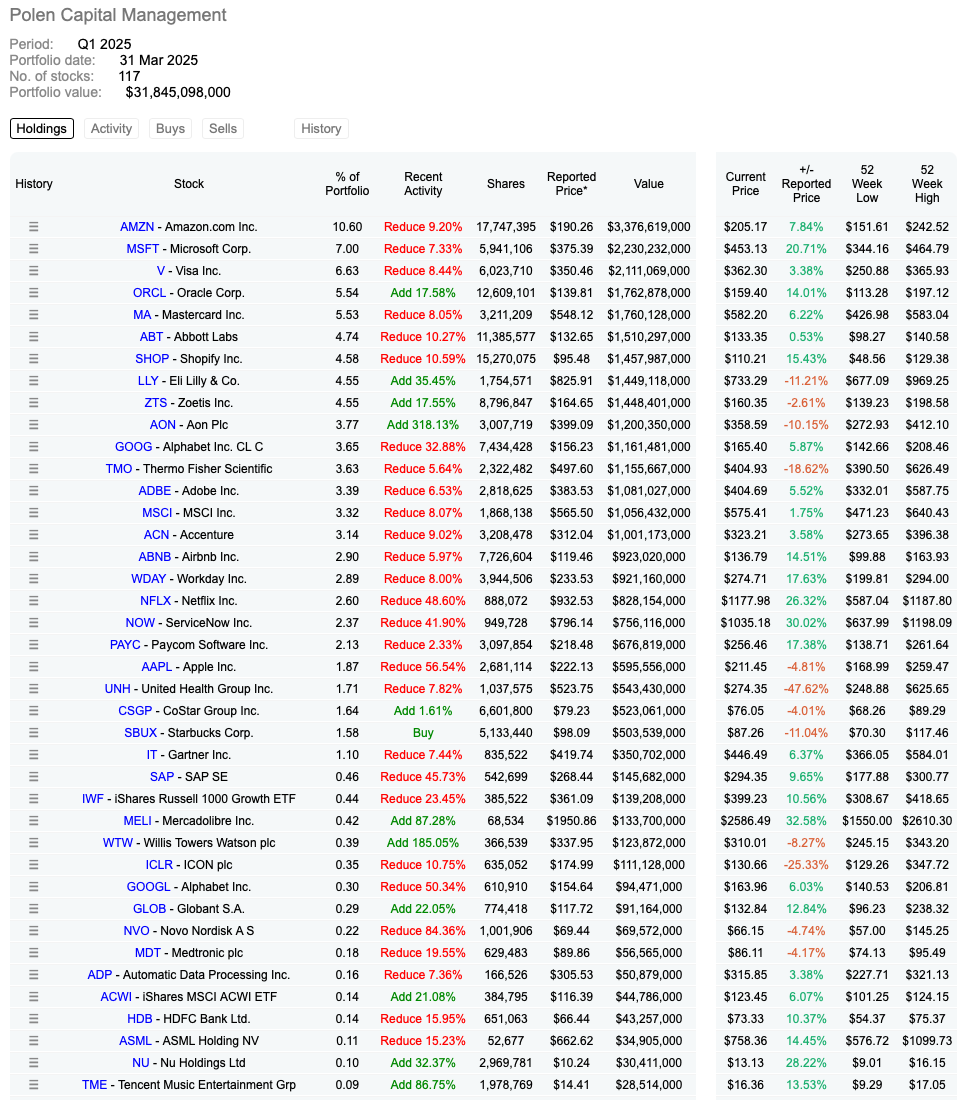
Task: Open history icon for the Zoetis row
Action: [x=34, y=403]
